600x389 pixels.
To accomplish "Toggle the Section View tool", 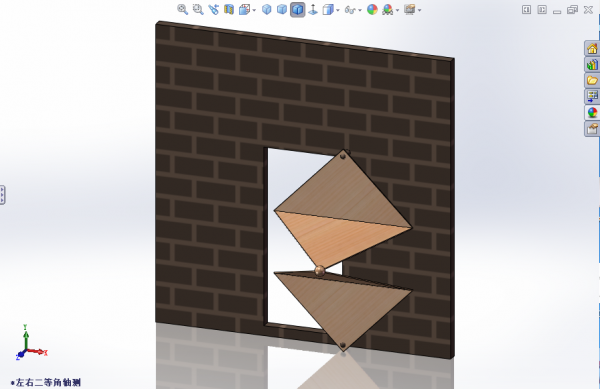I will point(229,10).
